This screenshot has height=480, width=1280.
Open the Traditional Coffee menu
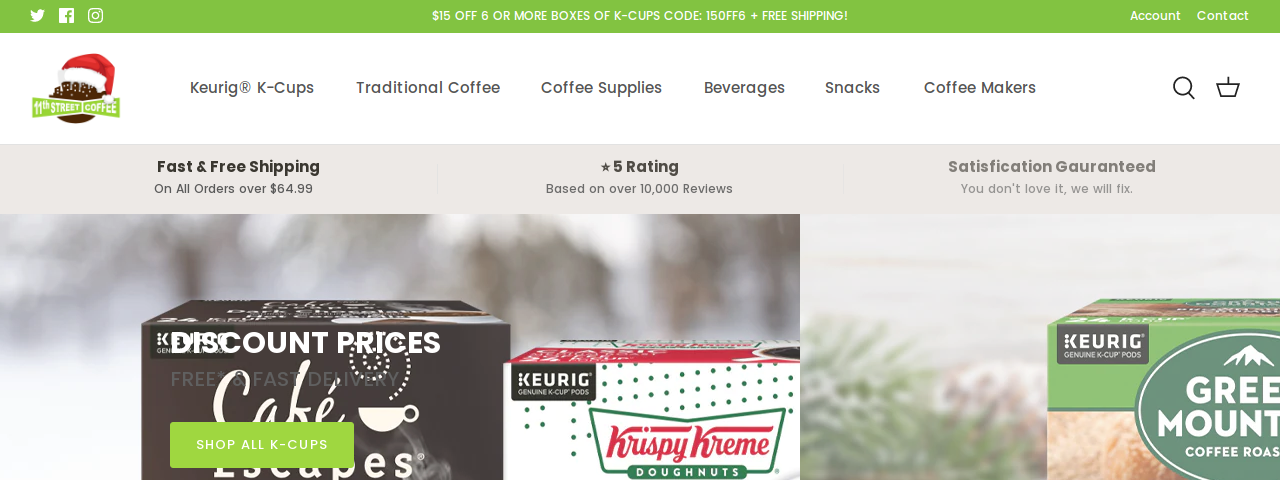428,88
